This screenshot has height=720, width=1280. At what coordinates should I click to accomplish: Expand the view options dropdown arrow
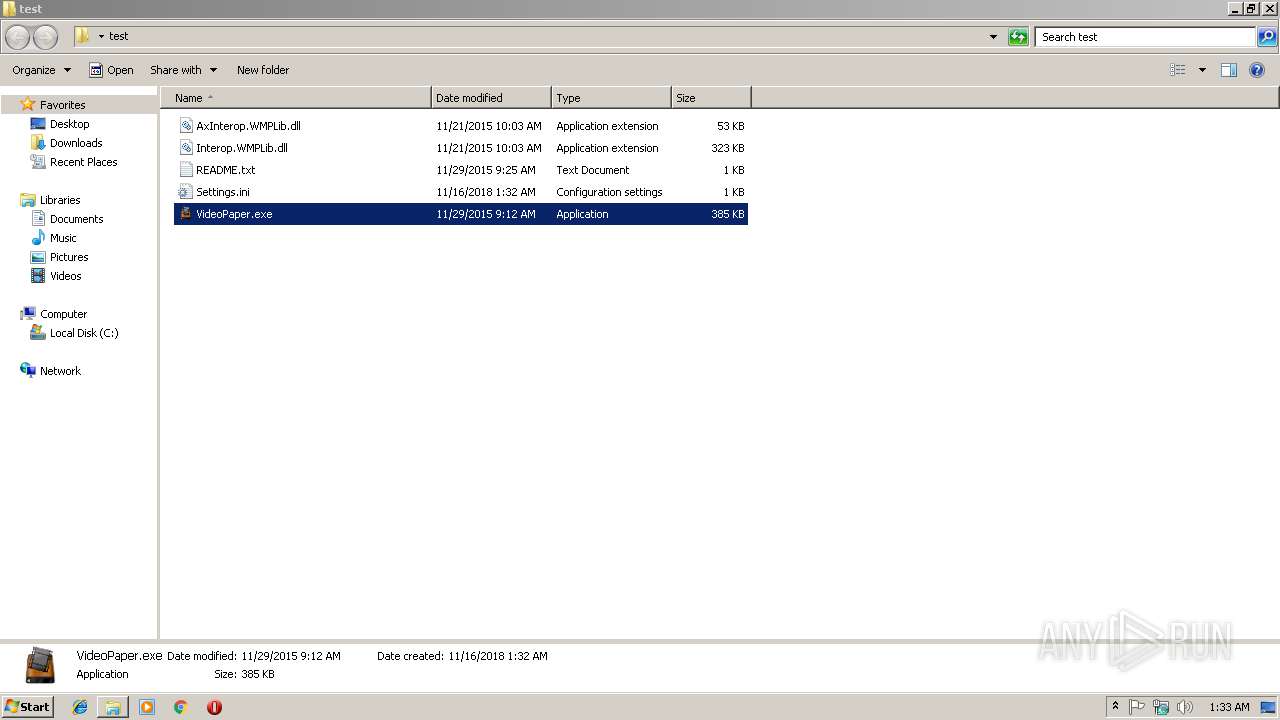[x=1202, y=70]
